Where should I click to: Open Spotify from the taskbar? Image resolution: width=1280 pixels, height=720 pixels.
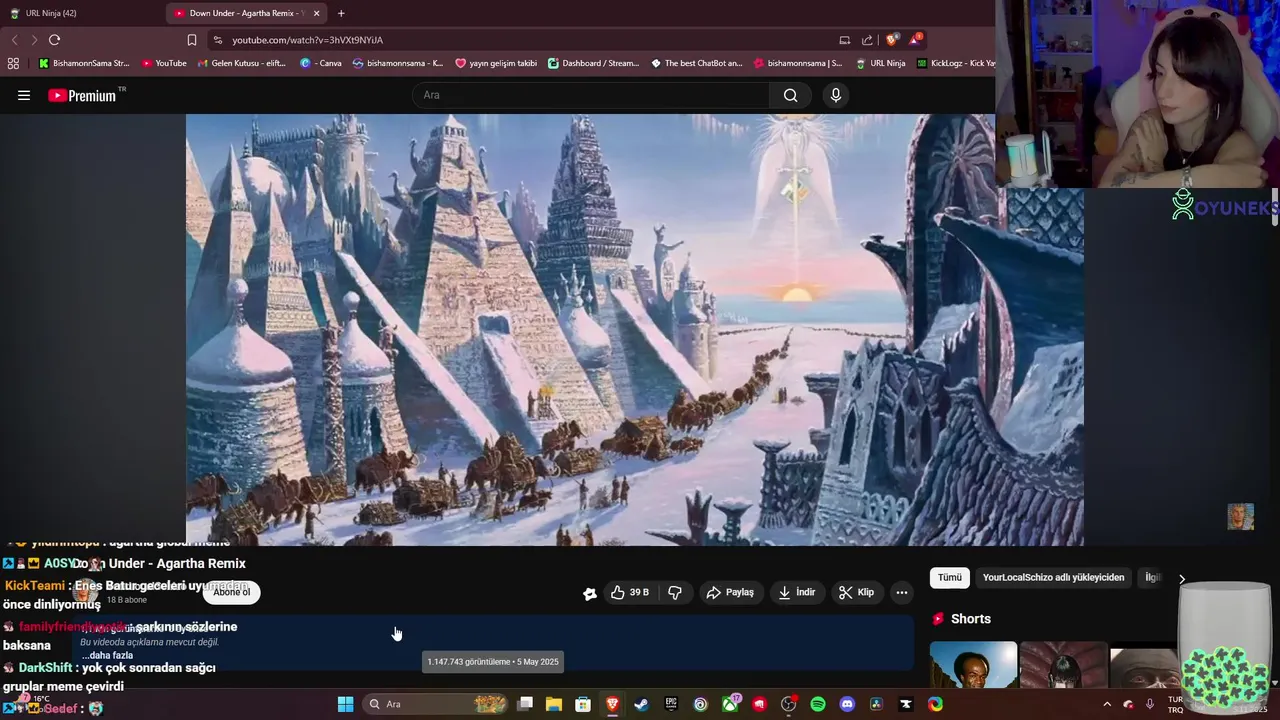[x=818, y=704]
